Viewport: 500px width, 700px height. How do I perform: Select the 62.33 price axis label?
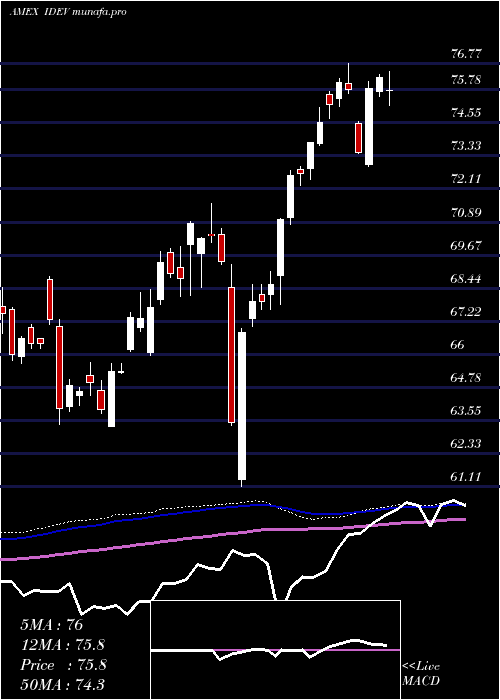pos(466,443)
